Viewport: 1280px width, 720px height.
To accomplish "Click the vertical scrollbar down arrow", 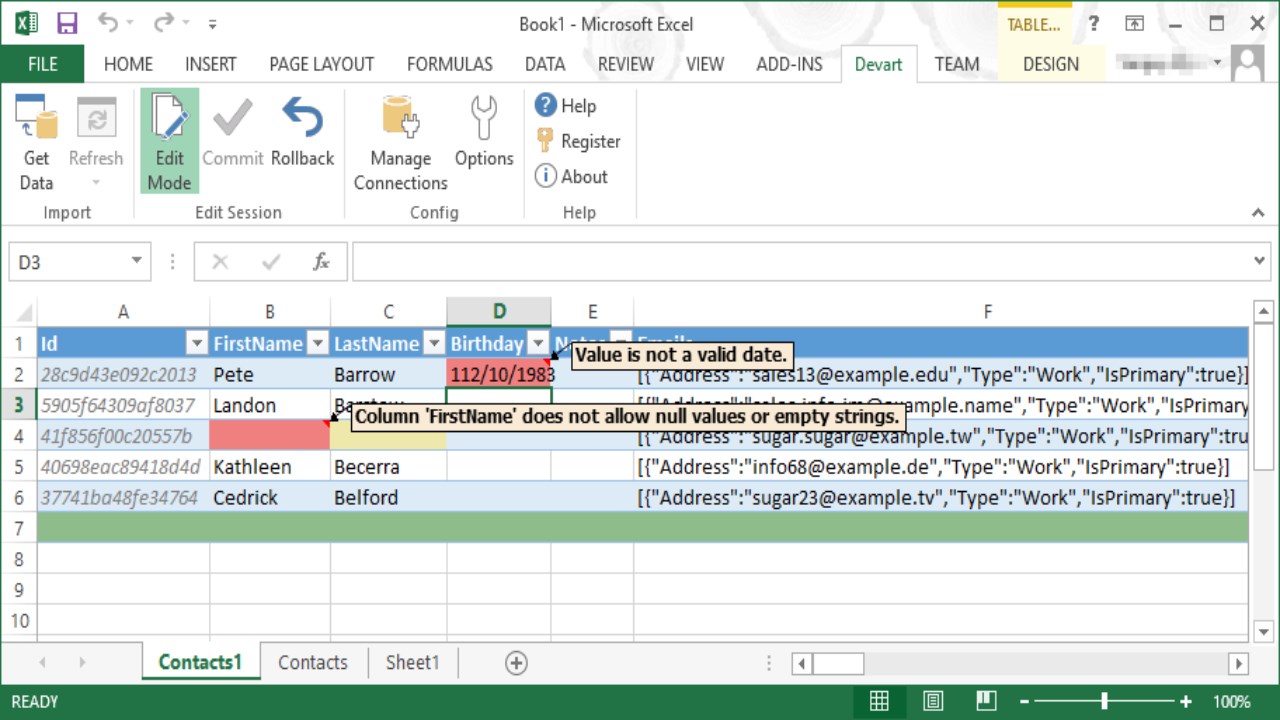I will [1264, 631].
